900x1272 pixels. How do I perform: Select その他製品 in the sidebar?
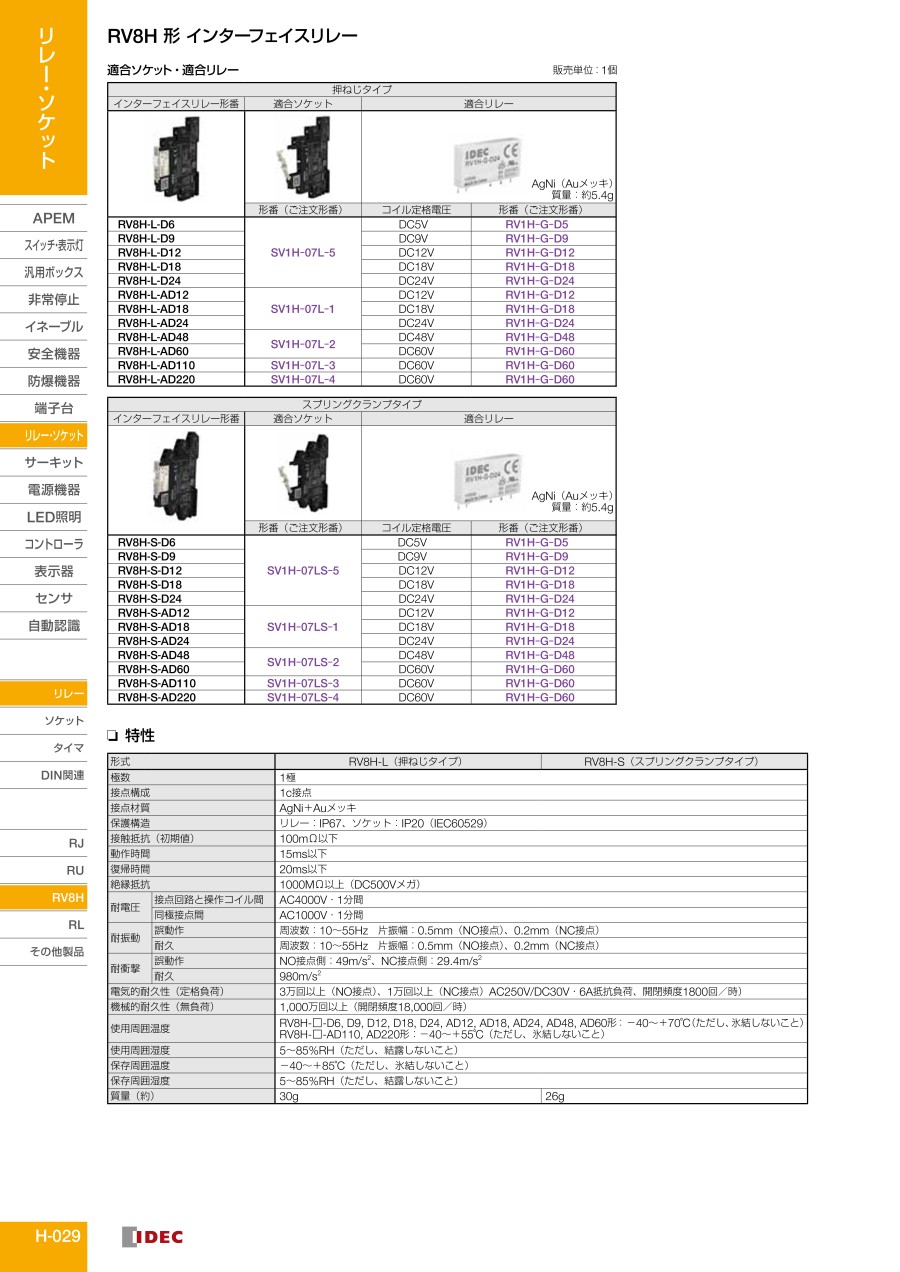[56, 952]
